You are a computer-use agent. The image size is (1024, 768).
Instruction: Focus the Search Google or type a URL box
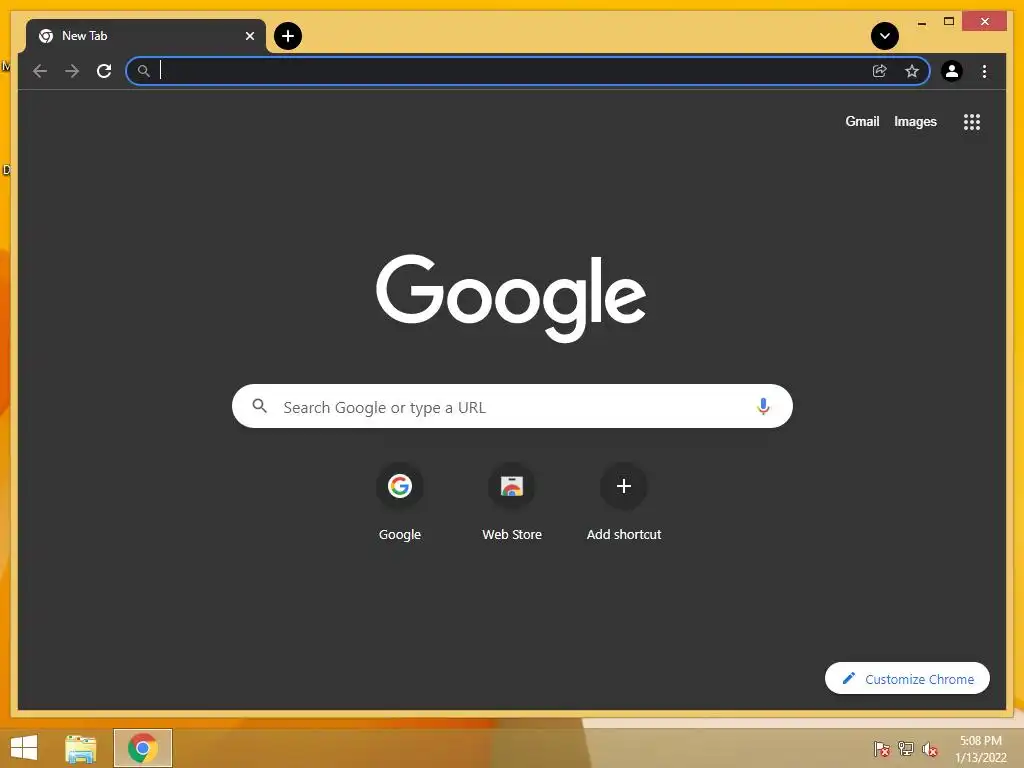pos(512,406)
